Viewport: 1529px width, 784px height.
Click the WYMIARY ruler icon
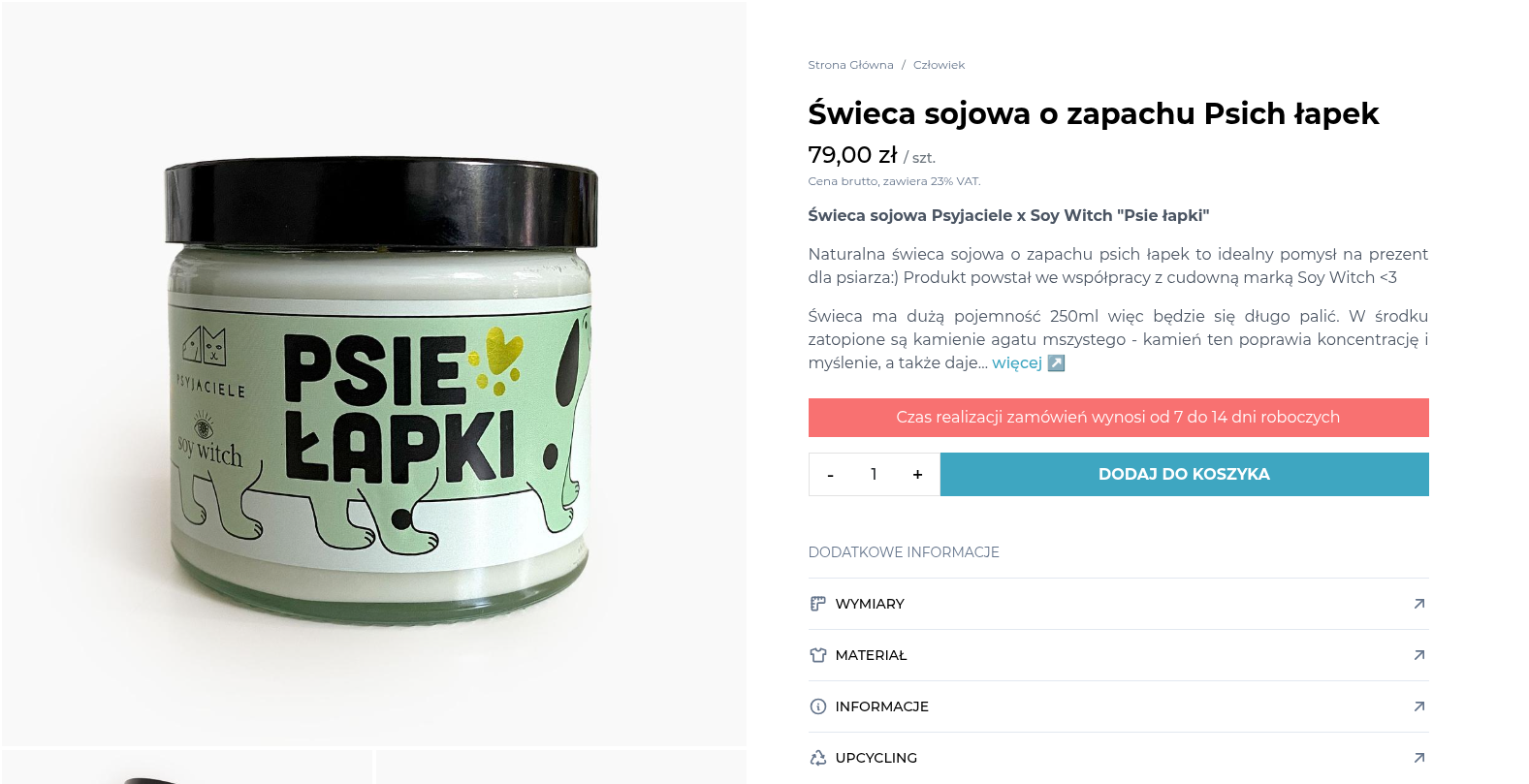pyautogui.click(x=817, y=604)
